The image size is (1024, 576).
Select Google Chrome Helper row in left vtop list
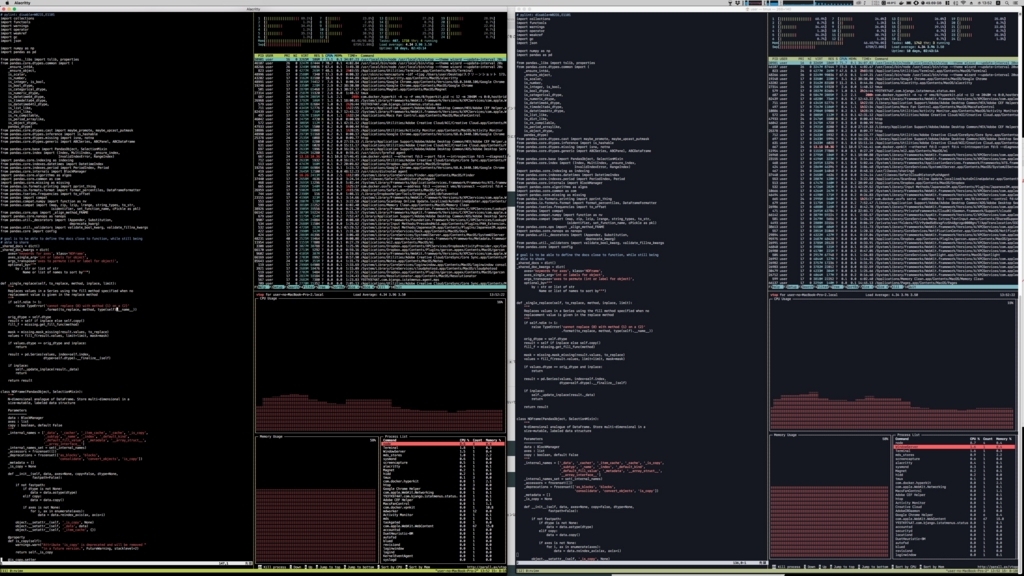(x=443, y=488)
